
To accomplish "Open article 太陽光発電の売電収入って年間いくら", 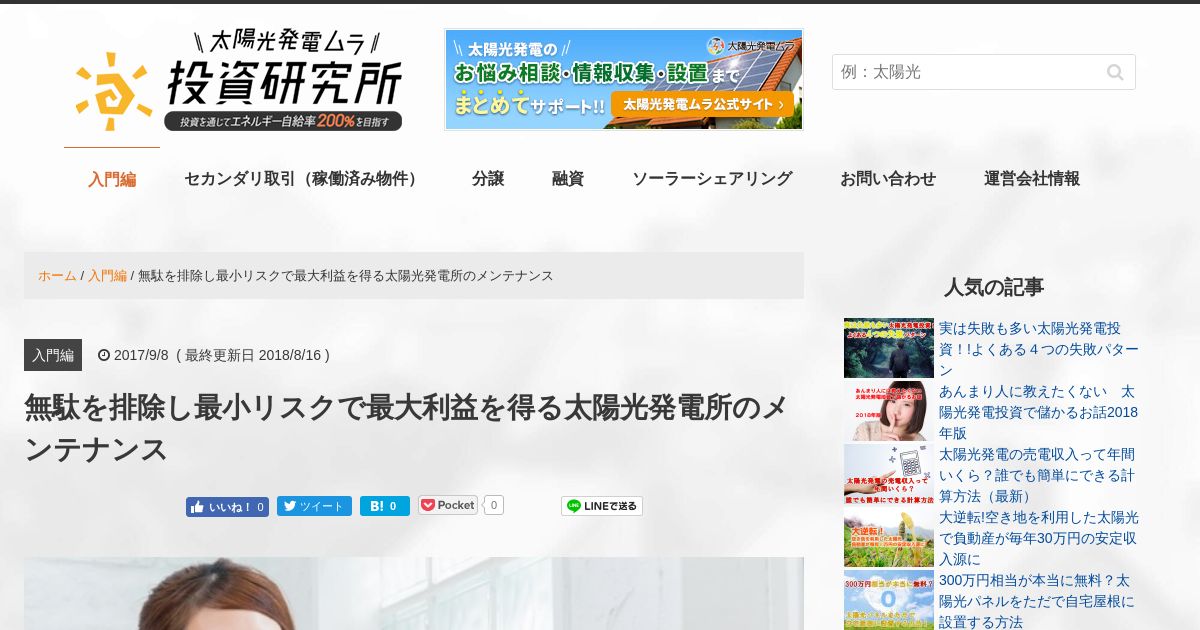I will (x=1038, y=475).
